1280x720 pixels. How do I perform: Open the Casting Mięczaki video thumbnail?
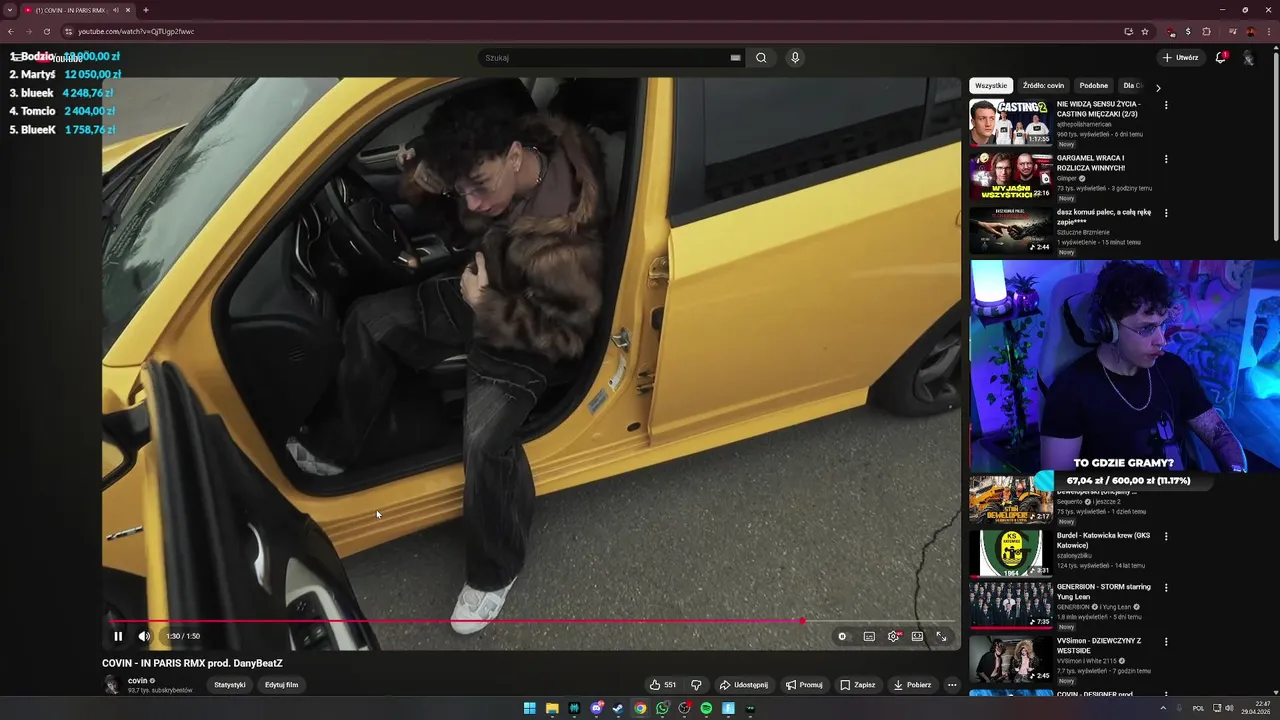(x=1010, y=122)
